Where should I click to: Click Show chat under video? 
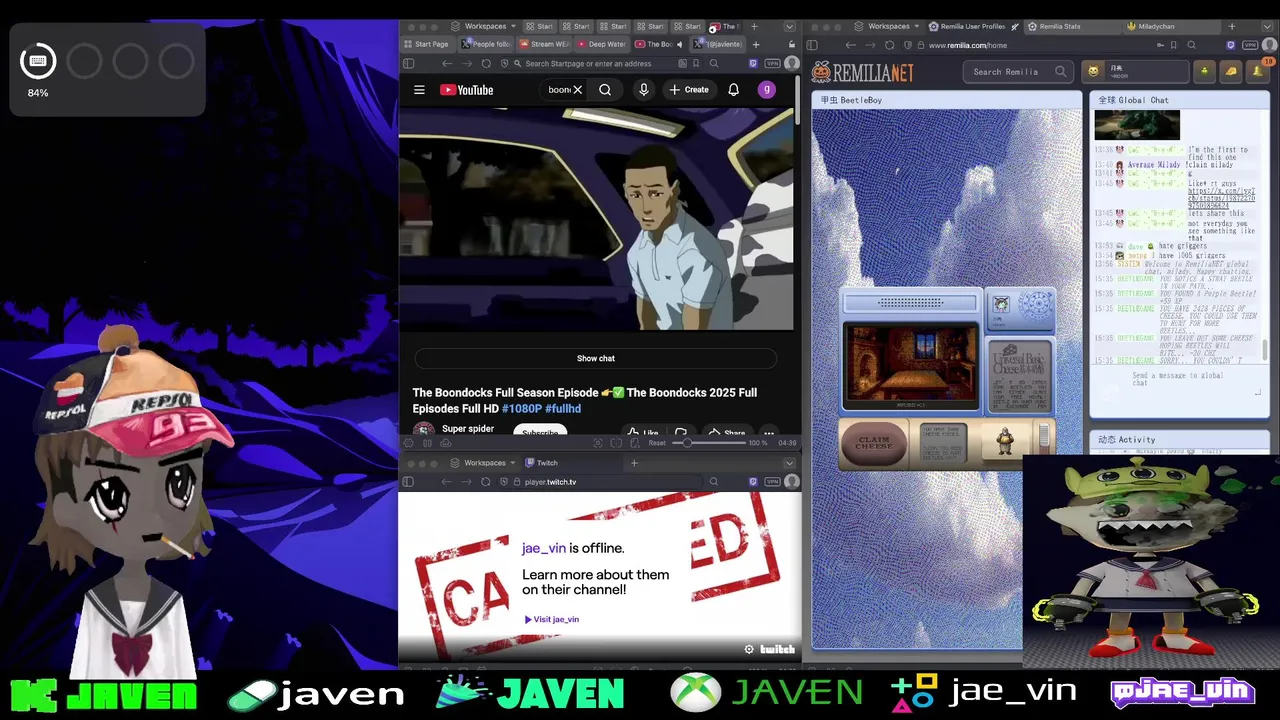(x=595, y=358)
